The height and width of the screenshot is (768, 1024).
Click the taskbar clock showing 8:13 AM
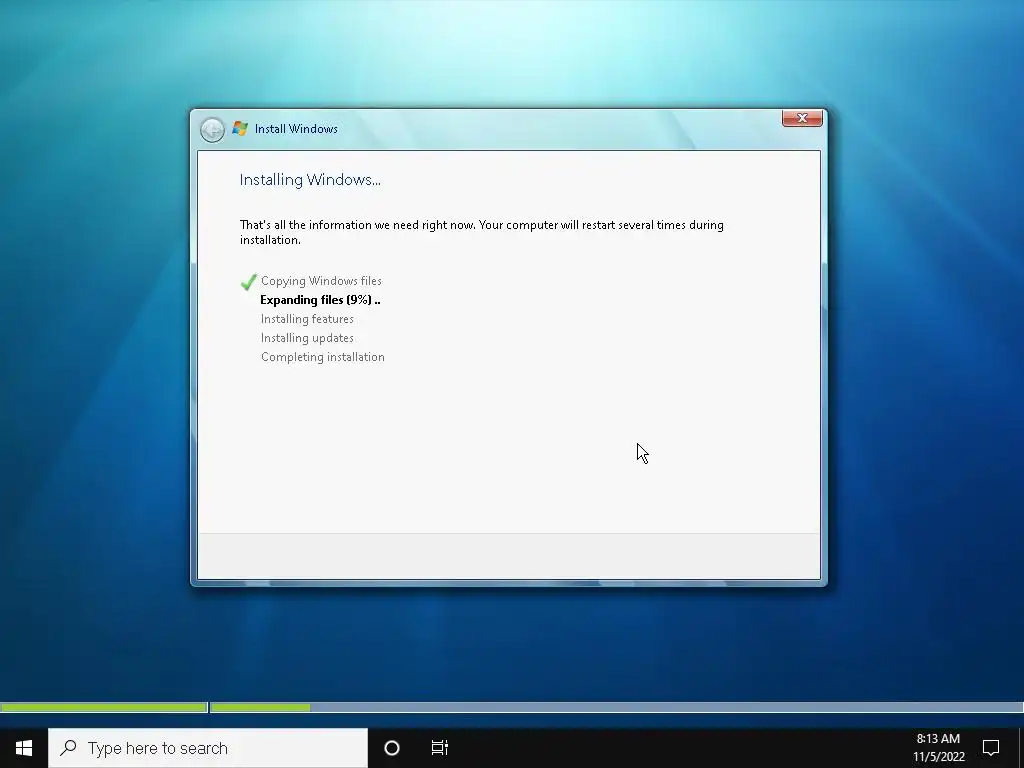click(938, 748)
